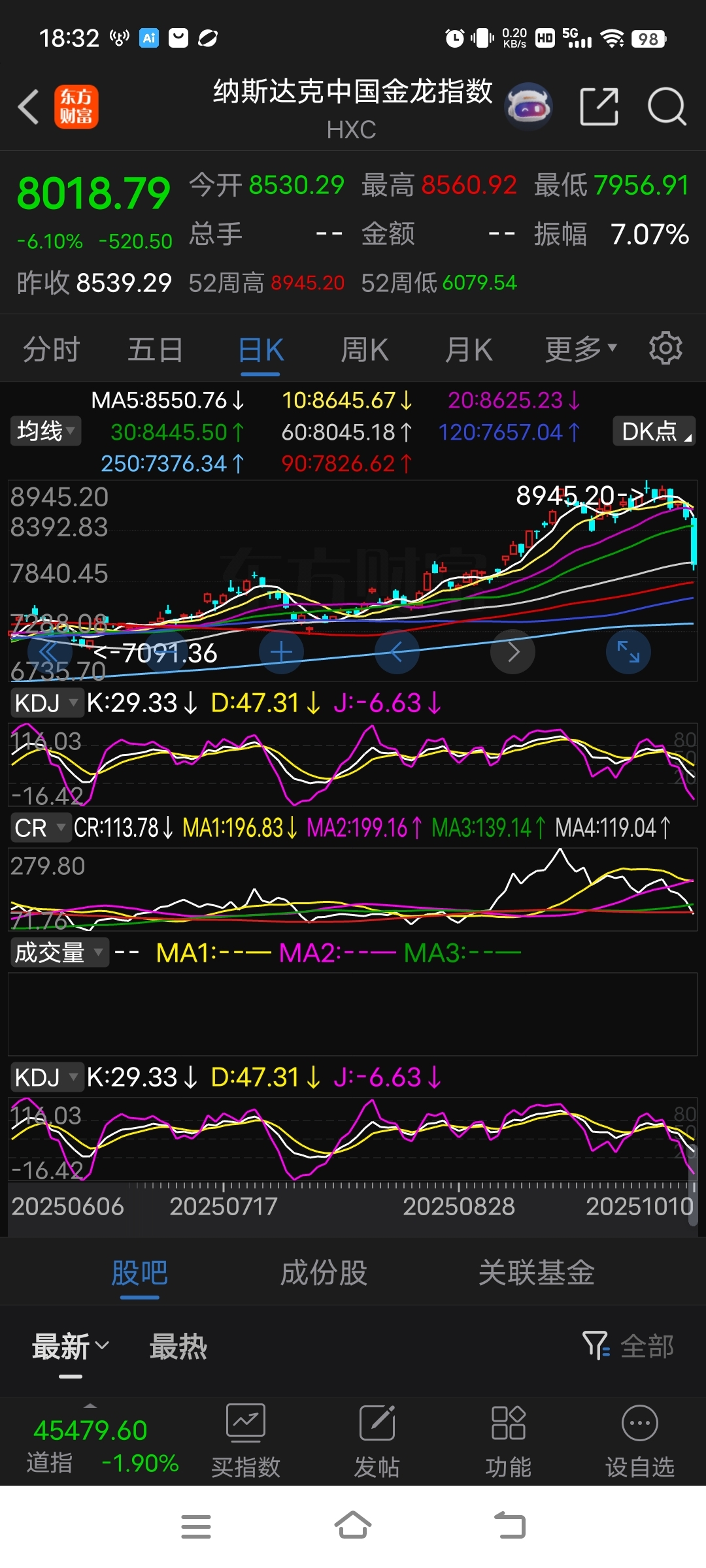Viewport: 706px width, 1568px height.
Task: Open the 功能 grid icon
Action: click(508, 1423)
